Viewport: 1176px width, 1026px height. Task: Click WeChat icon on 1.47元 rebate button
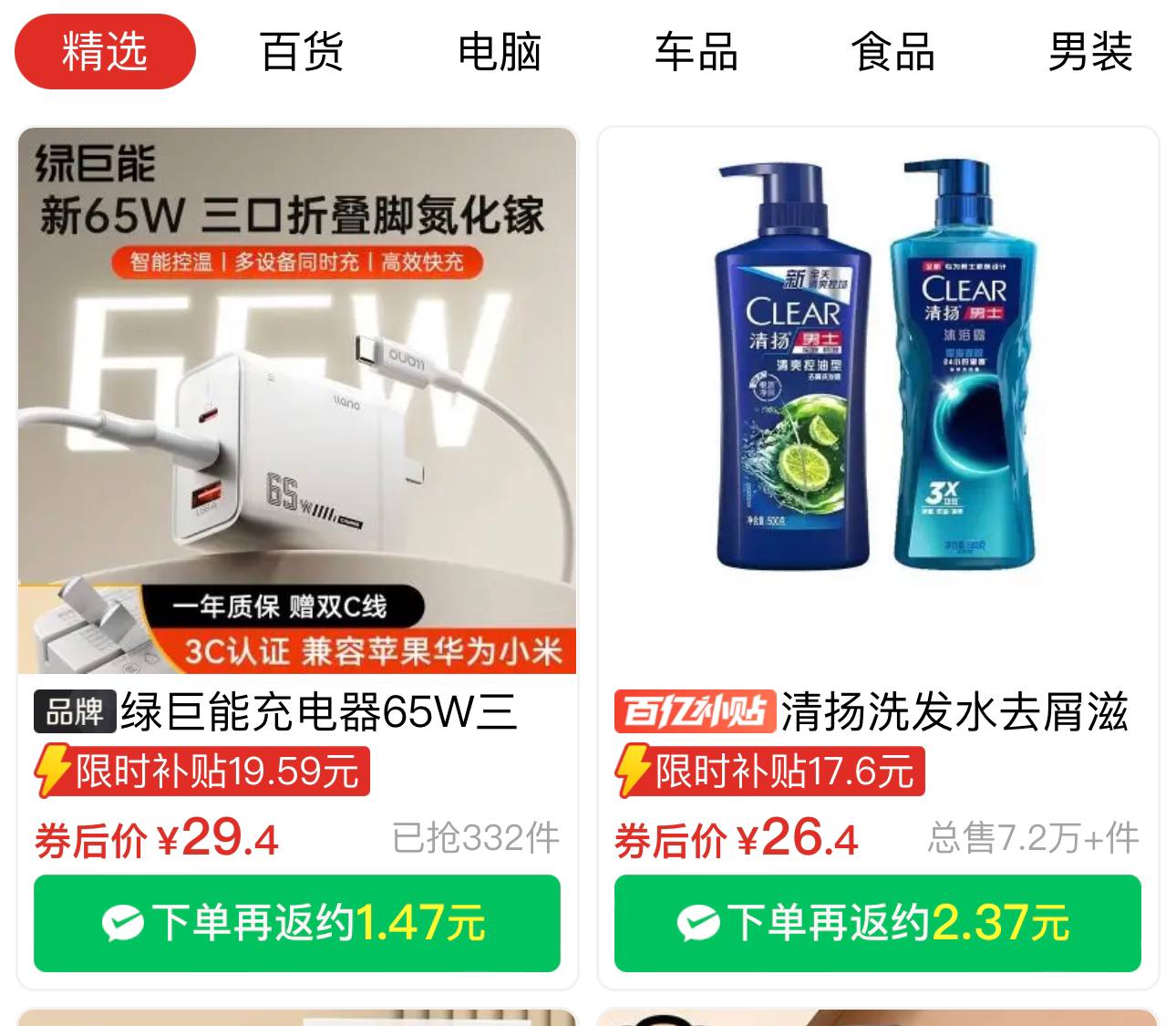pos(123,924)
